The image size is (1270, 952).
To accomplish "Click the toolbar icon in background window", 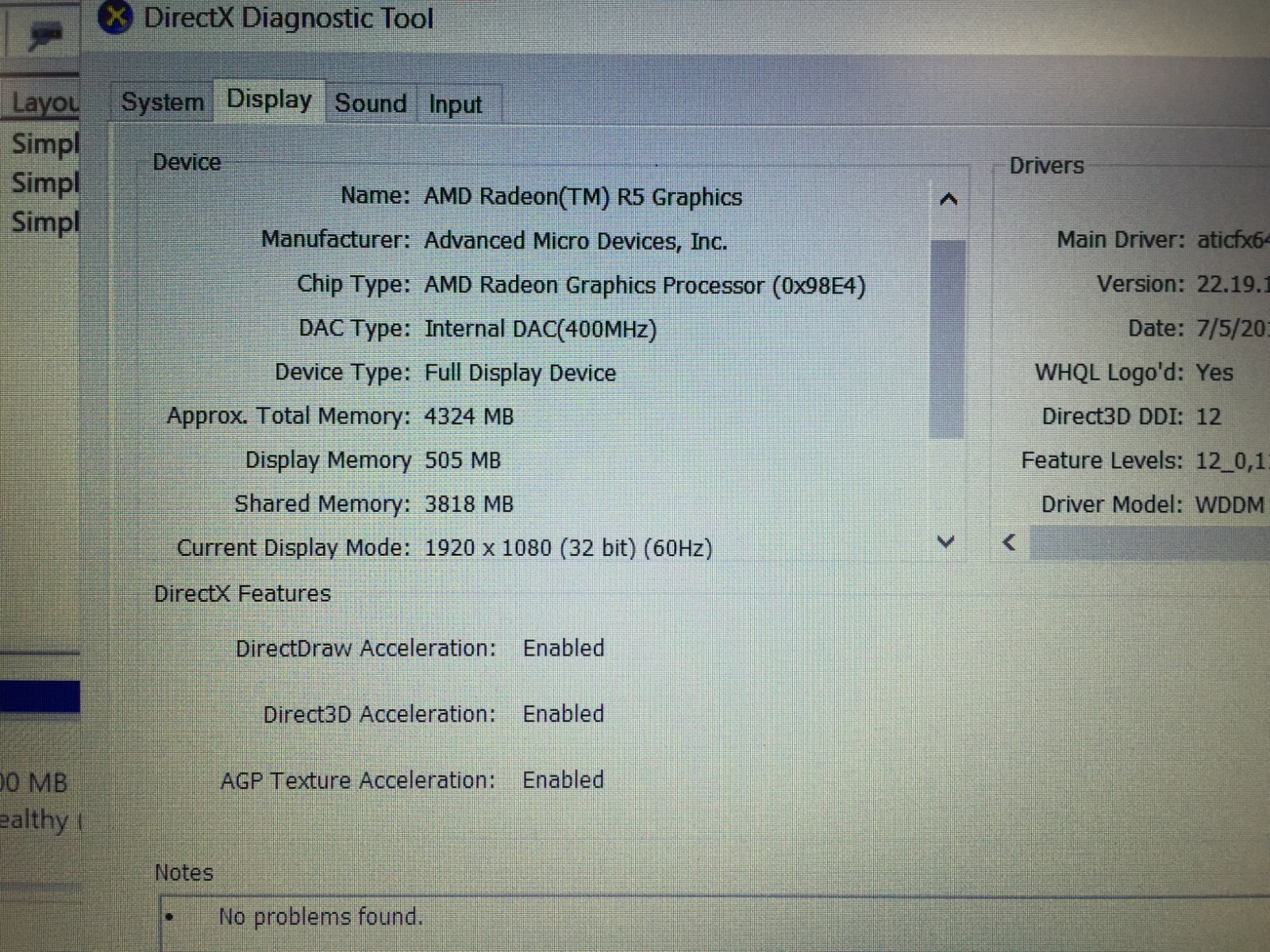I will tap(45, 35).
